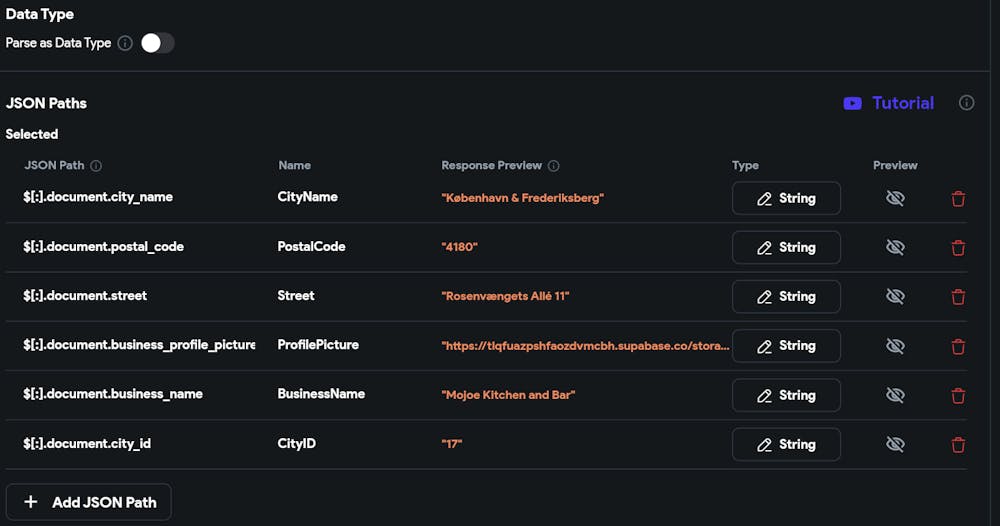Screen dimensions: 1000x526
Task: Toggle preview visibility for CityName
Action: tap(895, 198)
